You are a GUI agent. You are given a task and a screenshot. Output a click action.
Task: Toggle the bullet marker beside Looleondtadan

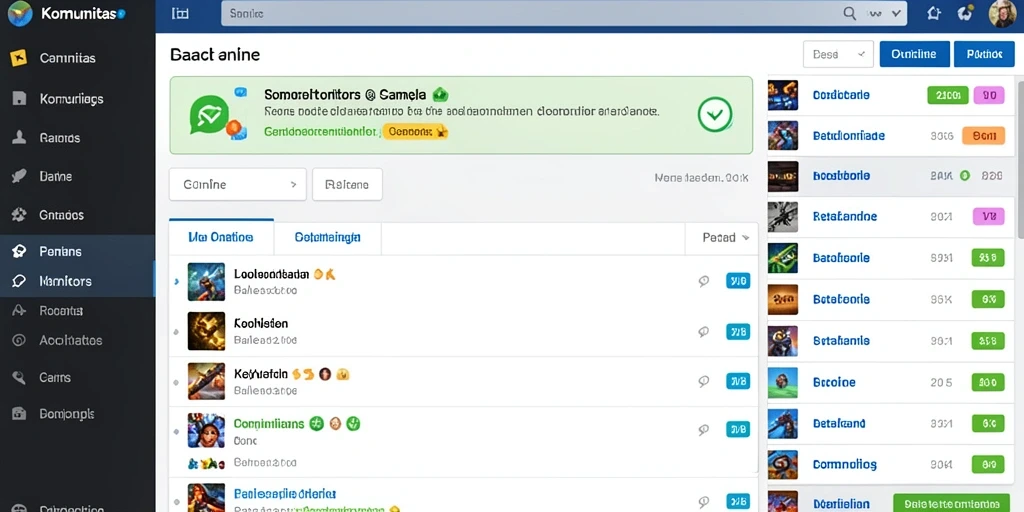[x=176, y=281]
